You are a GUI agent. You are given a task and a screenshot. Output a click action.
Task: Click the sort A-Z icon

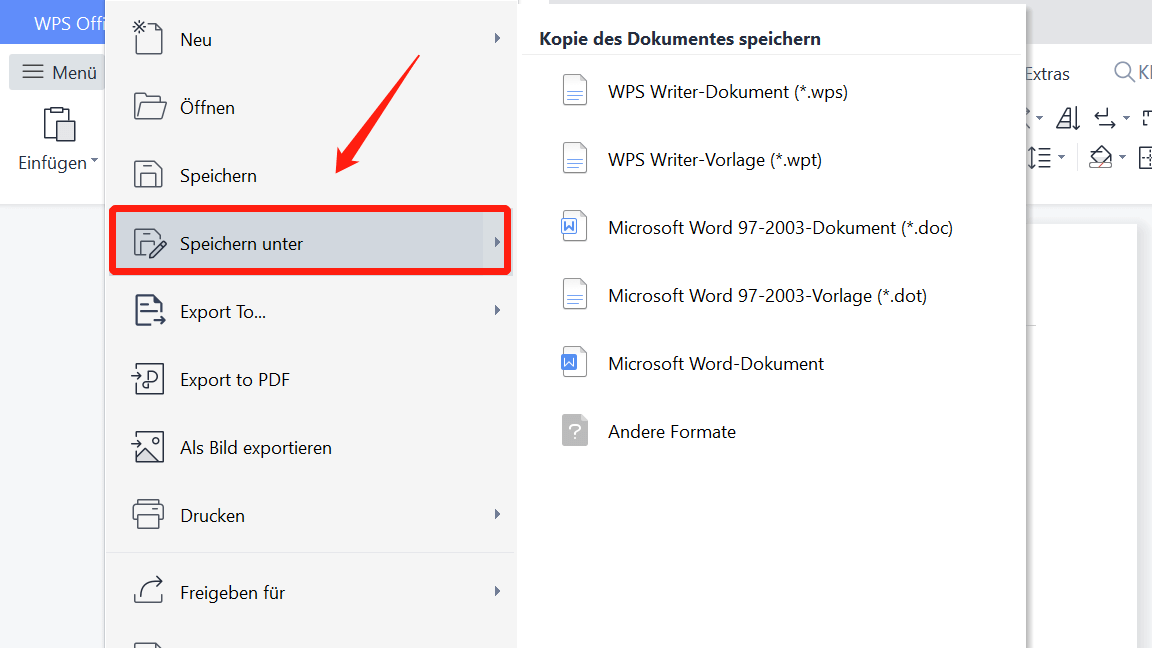point(1068,119)
